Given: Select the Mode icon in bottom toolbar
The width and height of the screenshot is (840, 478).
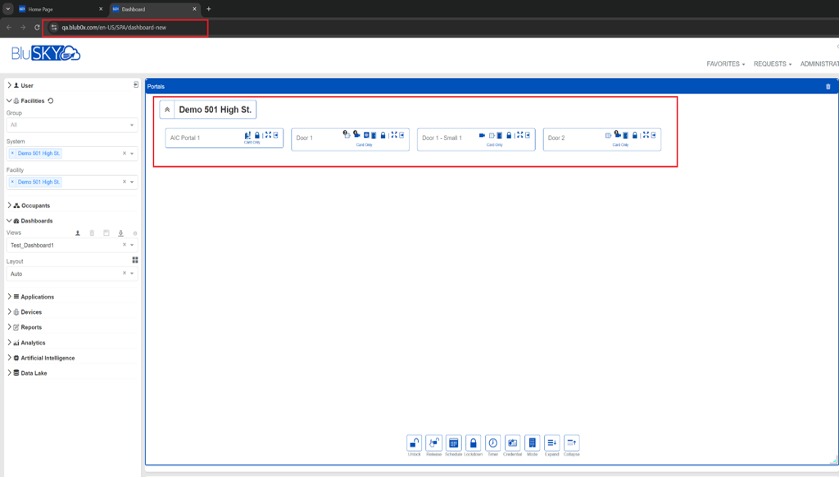Looking at the screenshot, I should [532, 442].
